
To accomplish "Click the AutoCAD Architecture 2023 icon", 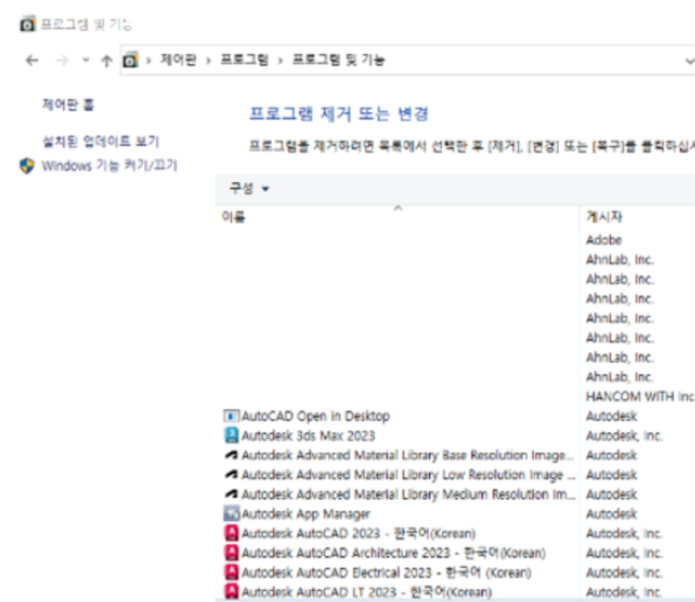I will tap(231, 553).
